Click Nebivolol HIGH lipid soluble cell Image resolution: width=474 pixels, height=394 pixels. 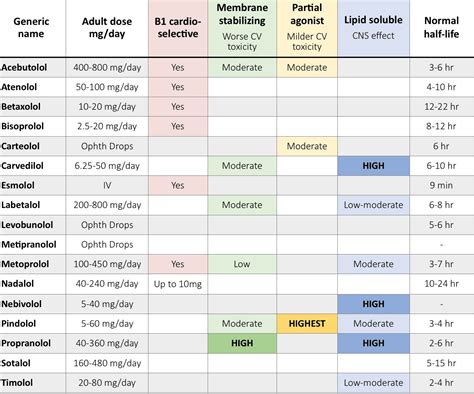coord(373,304)
